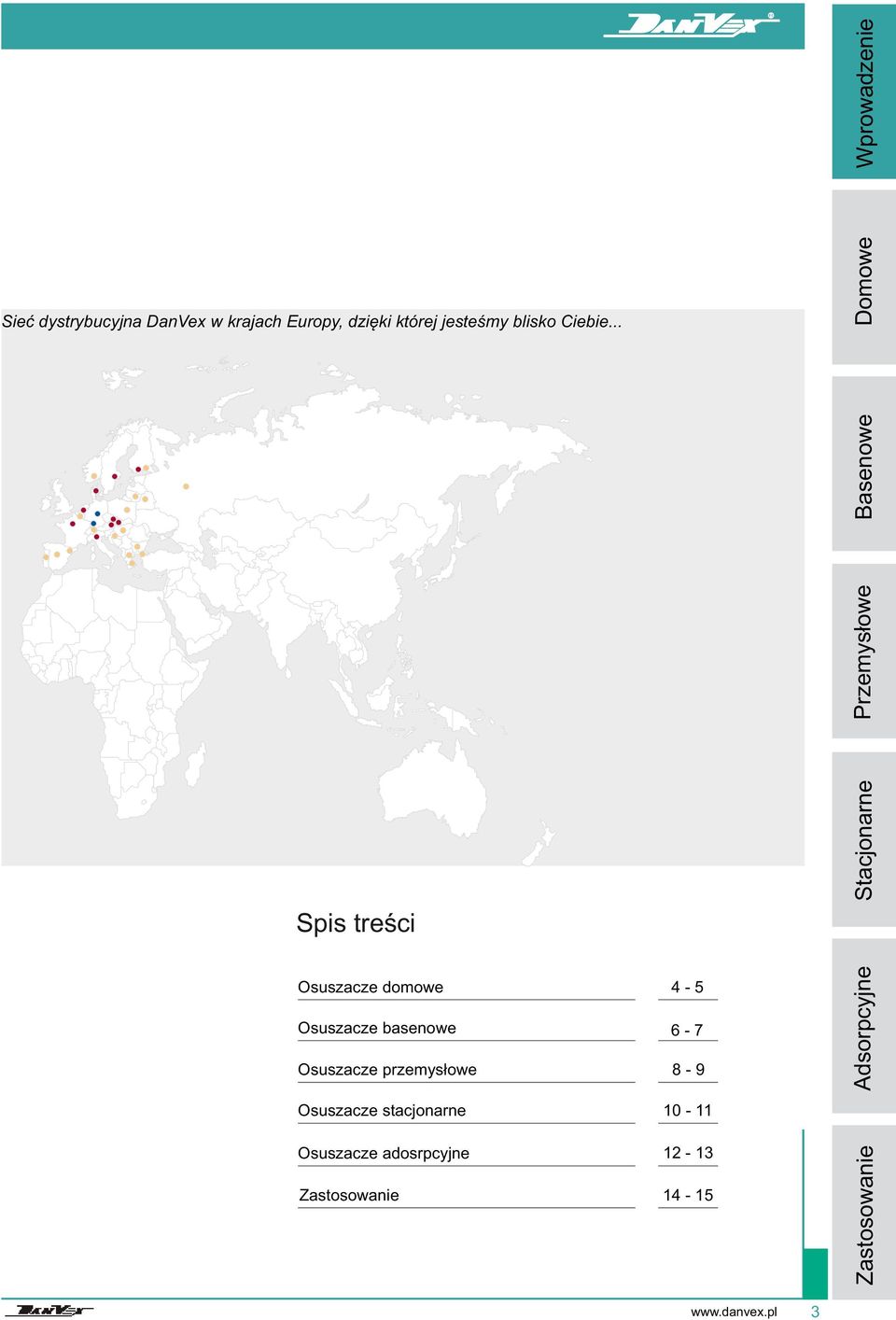The image size is (896, 1320).
Task: Open the Osuszacze basenowe contents entry
Action: pos(377,1029)
